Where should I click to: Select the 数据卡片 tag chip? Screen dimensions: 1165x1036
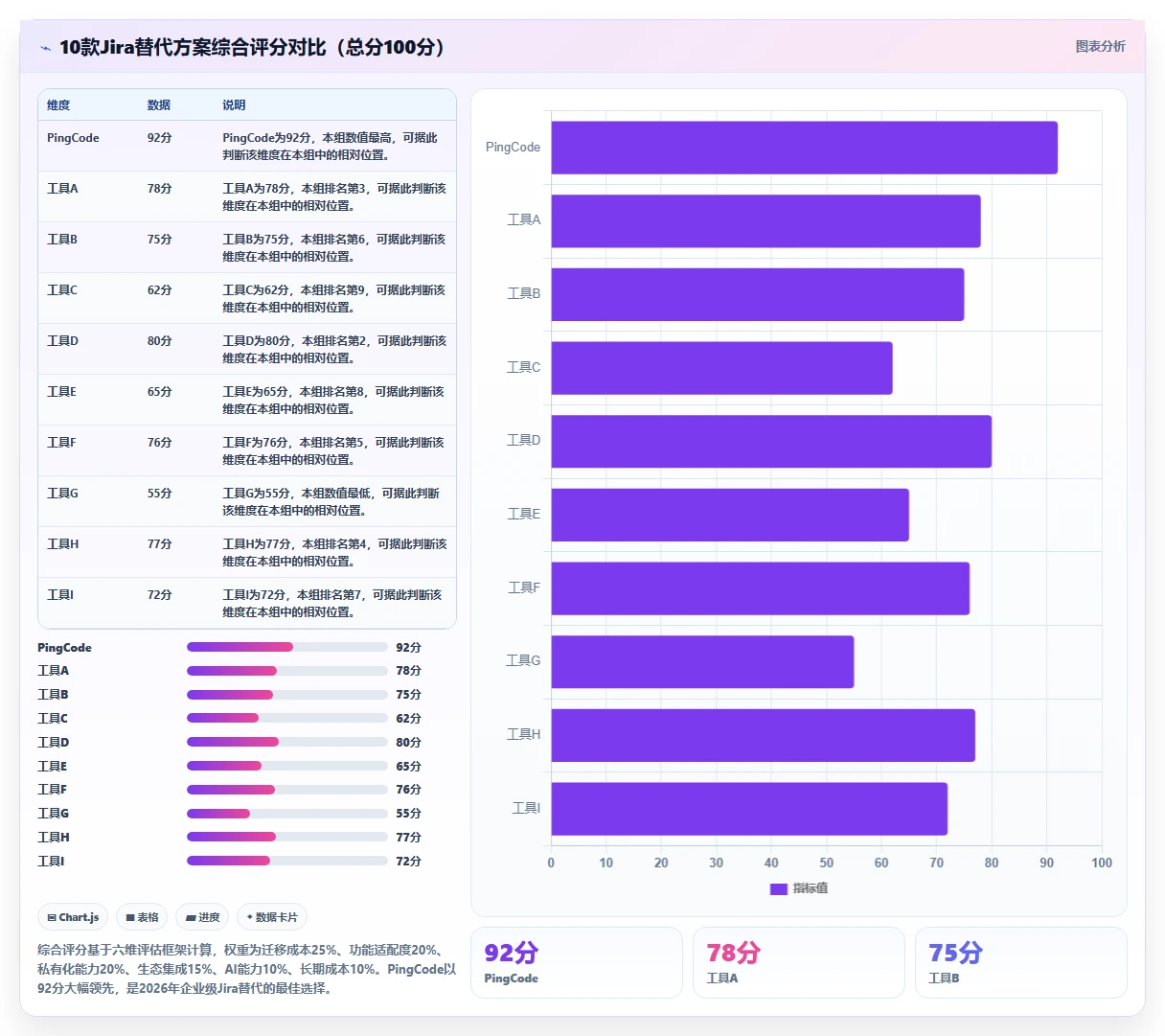click(x=272, y=917)
